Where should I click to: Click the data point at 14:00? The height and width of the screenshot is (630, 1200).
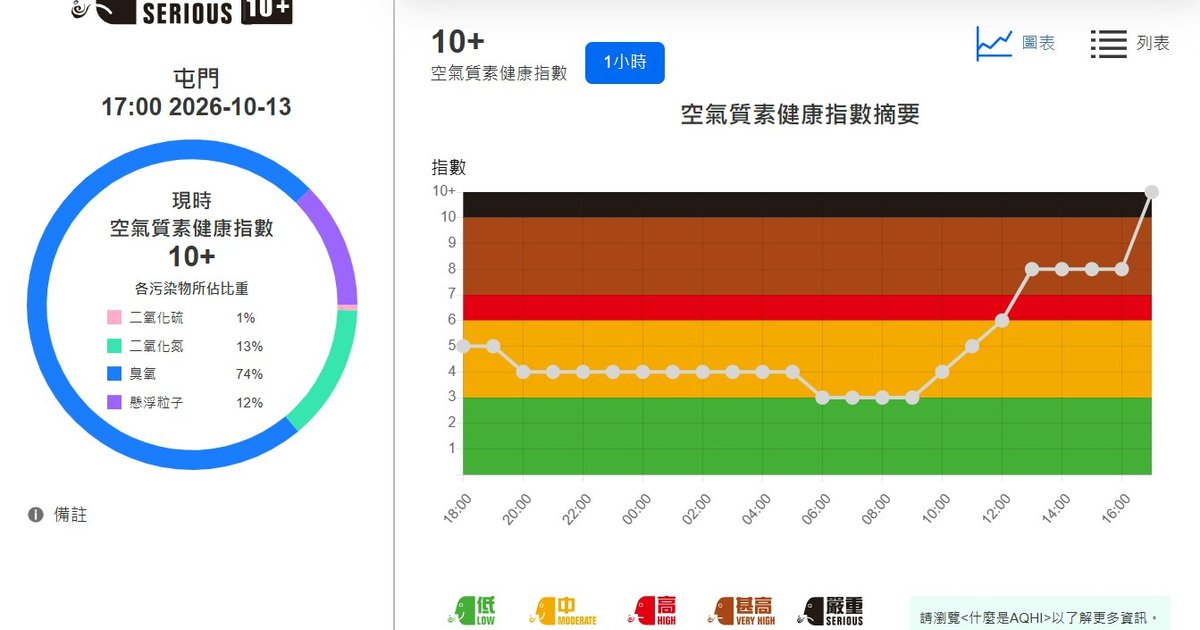click(1062, 269)
